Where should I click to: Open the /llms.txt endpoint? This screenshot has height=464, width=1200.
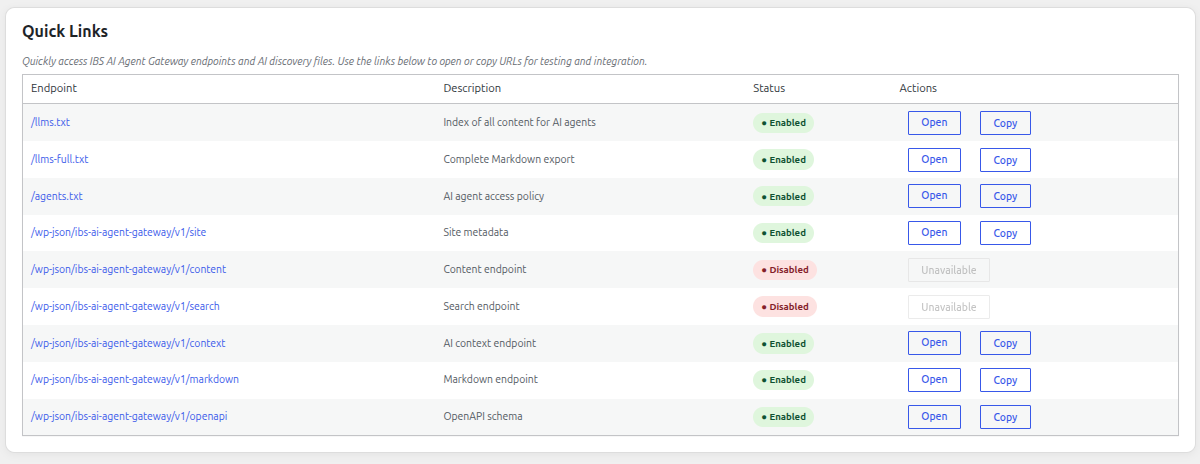[934, 122]
